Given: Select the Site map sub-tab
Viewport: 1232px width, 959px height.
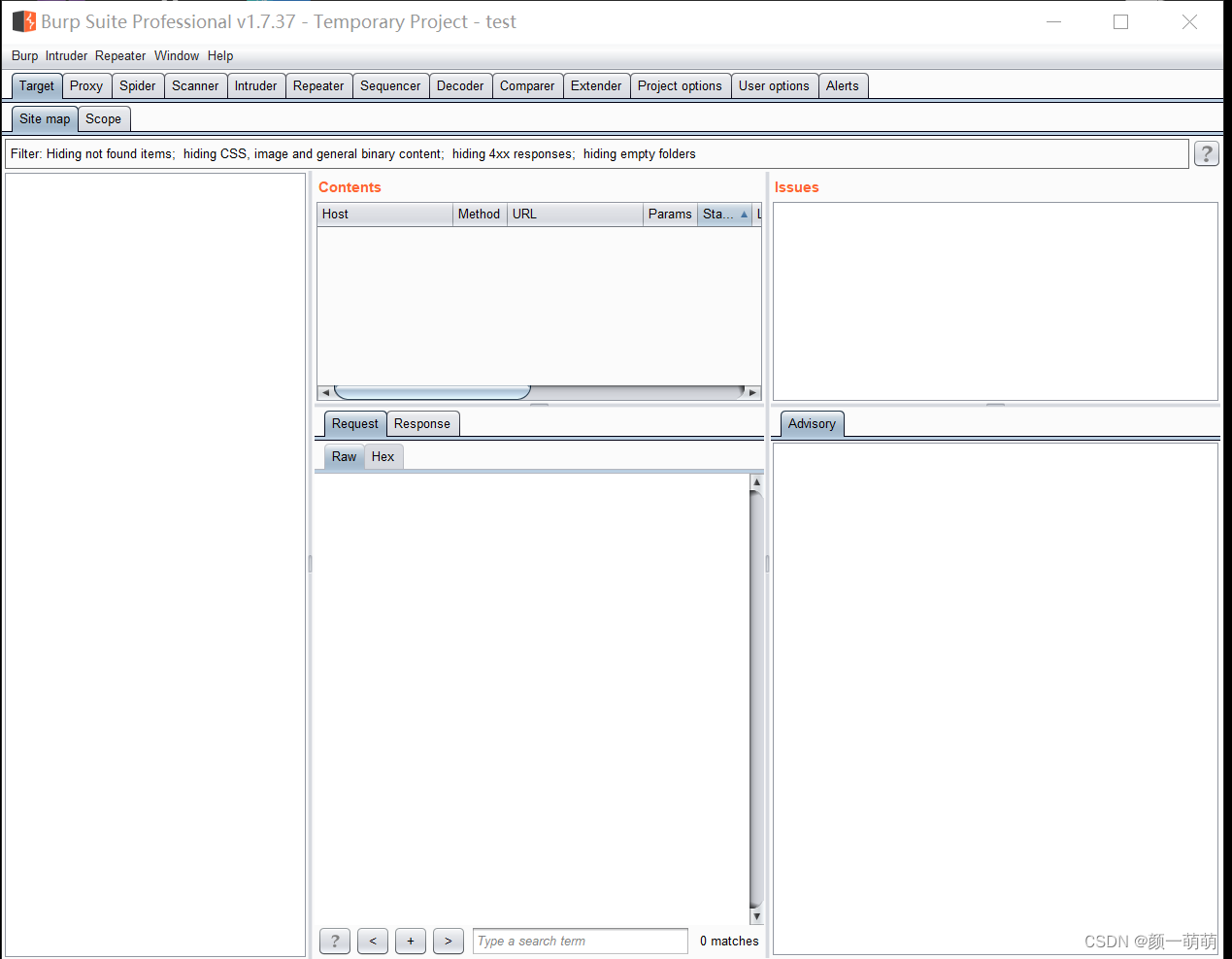Looking at the screenshot, I should 45,118.
